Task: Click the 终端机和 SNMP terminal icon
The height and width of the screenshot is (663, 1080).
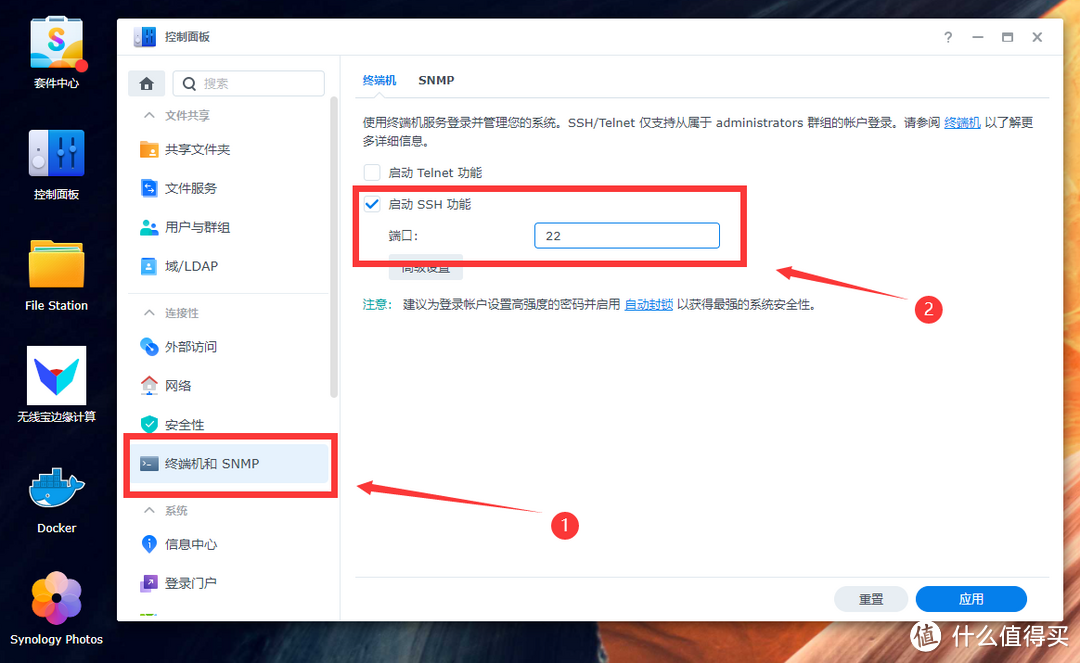Action: [149, 463]
